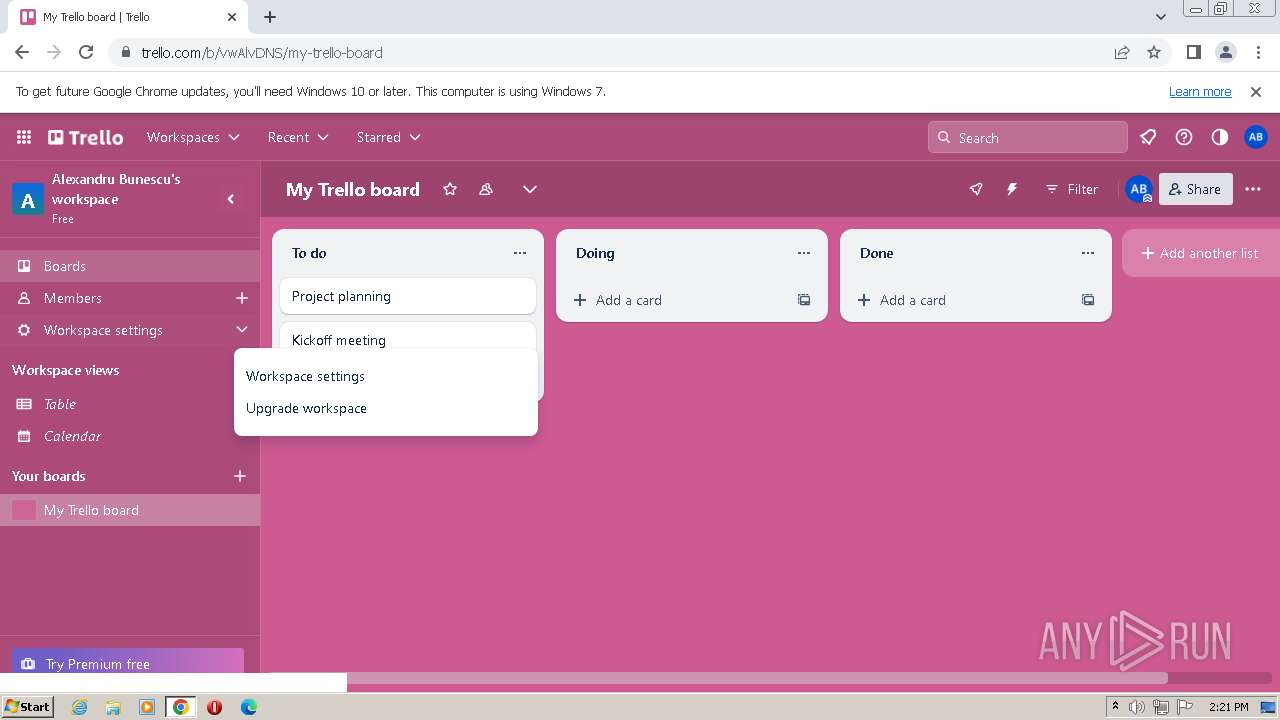The image size is (1280, 720).
Task: Create card from template in Done
Action: tap(1088, 300)
